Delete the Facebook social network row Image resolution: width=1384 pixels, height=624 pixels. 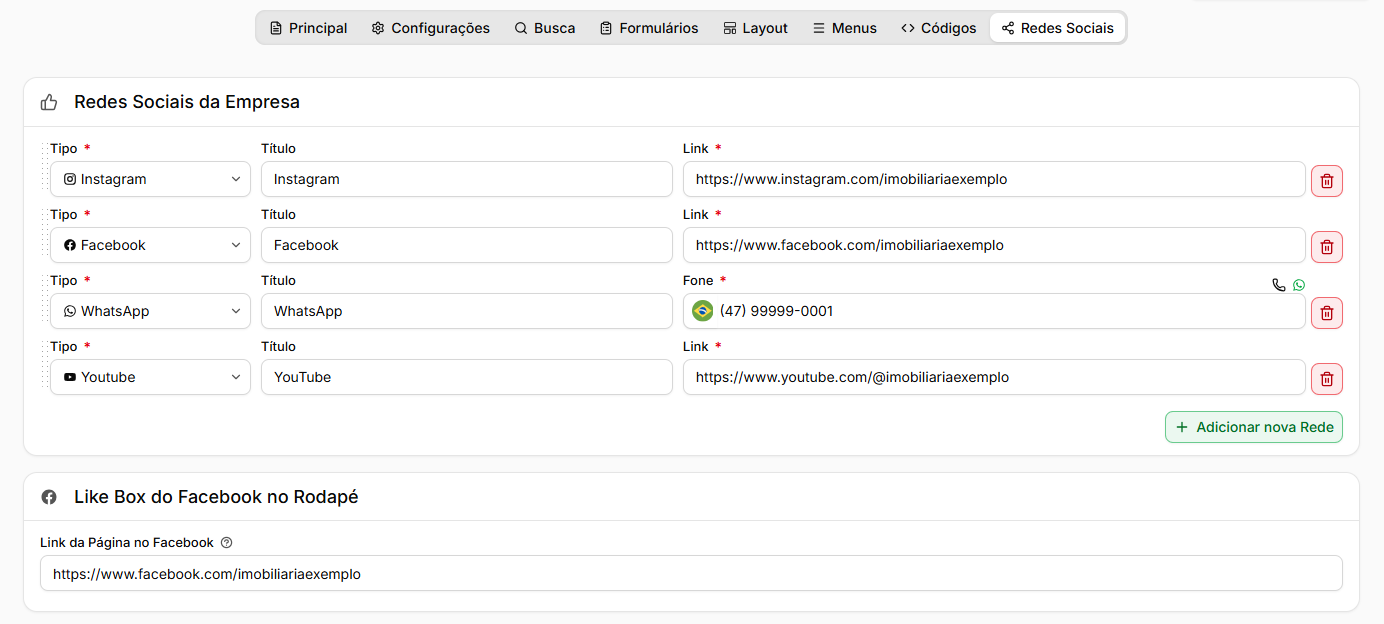tap(1327, 247)
